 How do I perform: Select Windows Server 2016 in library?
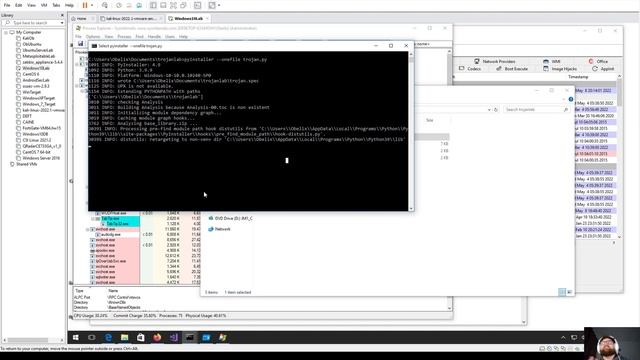41,158
